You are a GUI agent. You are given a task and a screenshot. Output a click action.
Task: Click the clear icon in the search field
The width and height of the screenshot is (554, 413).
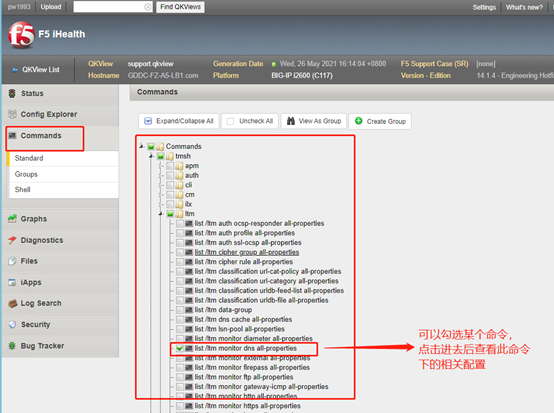point(148,7)
